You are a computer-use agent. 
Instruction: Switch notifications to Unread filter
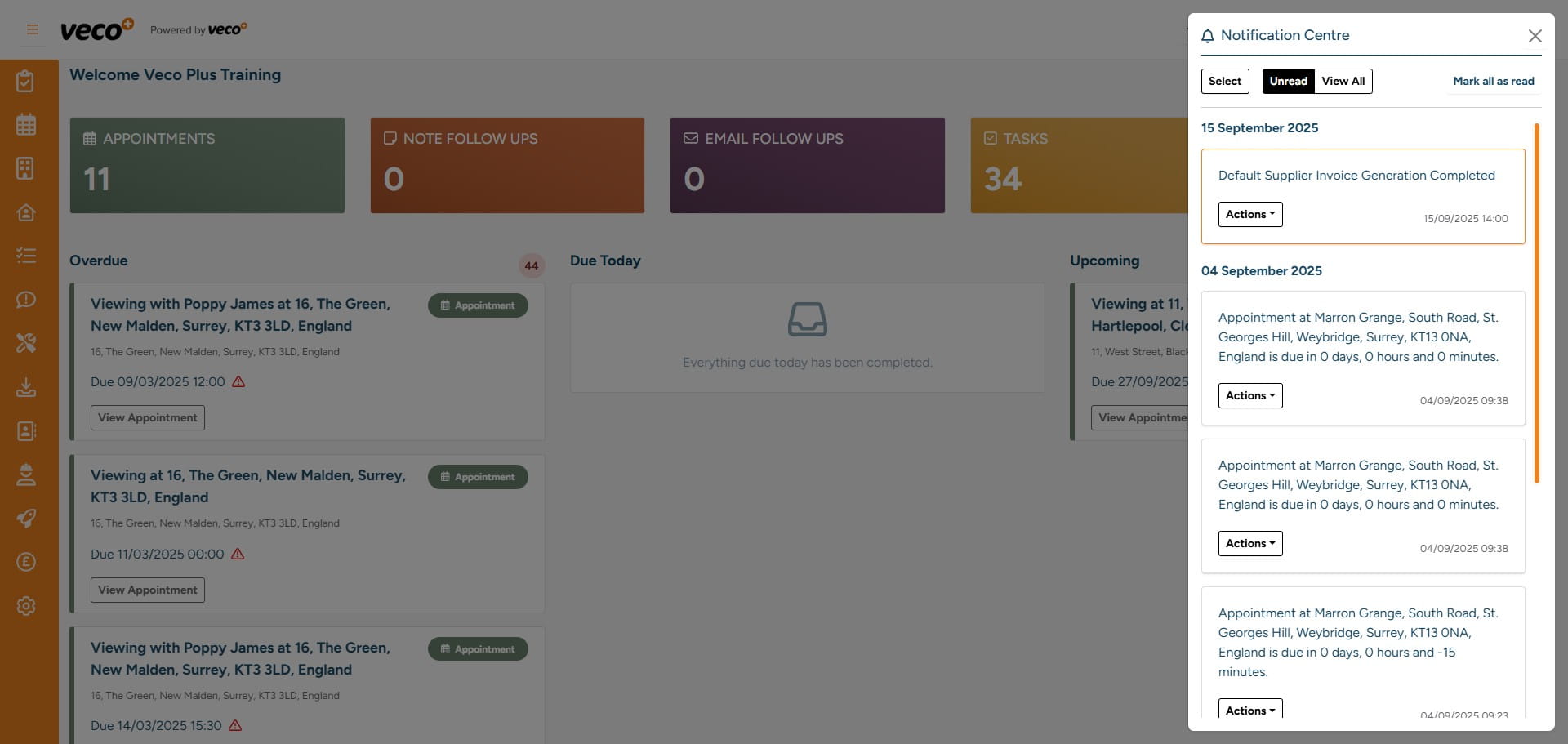pyautogui.click(x=1288, y=81)
